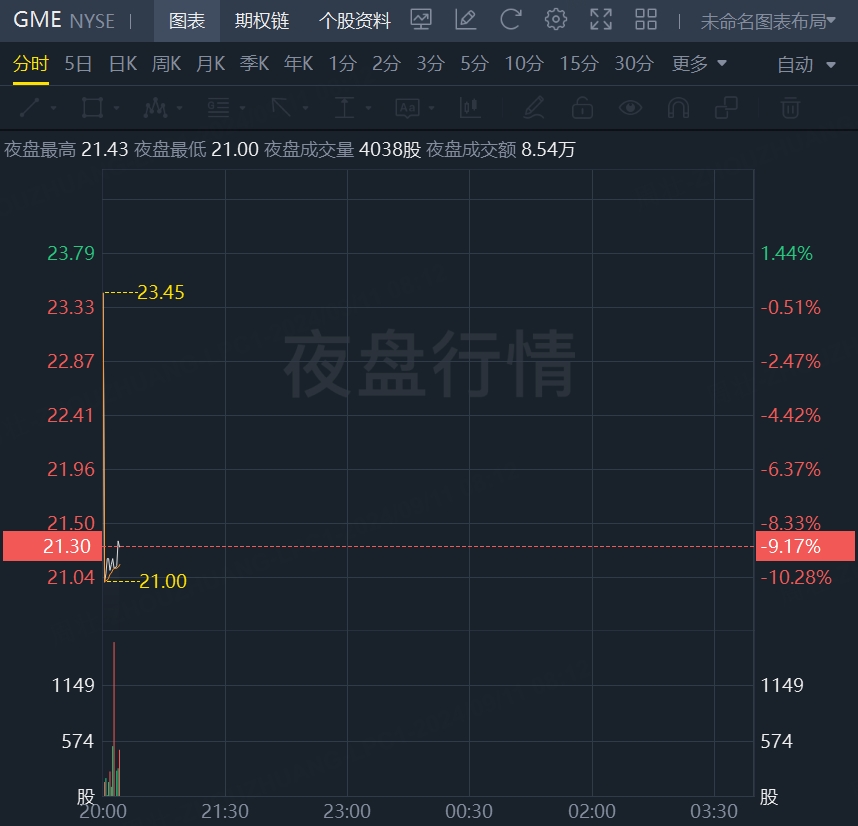
Task: Open the 未命名图表布局 layout dropdown
Action: [768, 21]
